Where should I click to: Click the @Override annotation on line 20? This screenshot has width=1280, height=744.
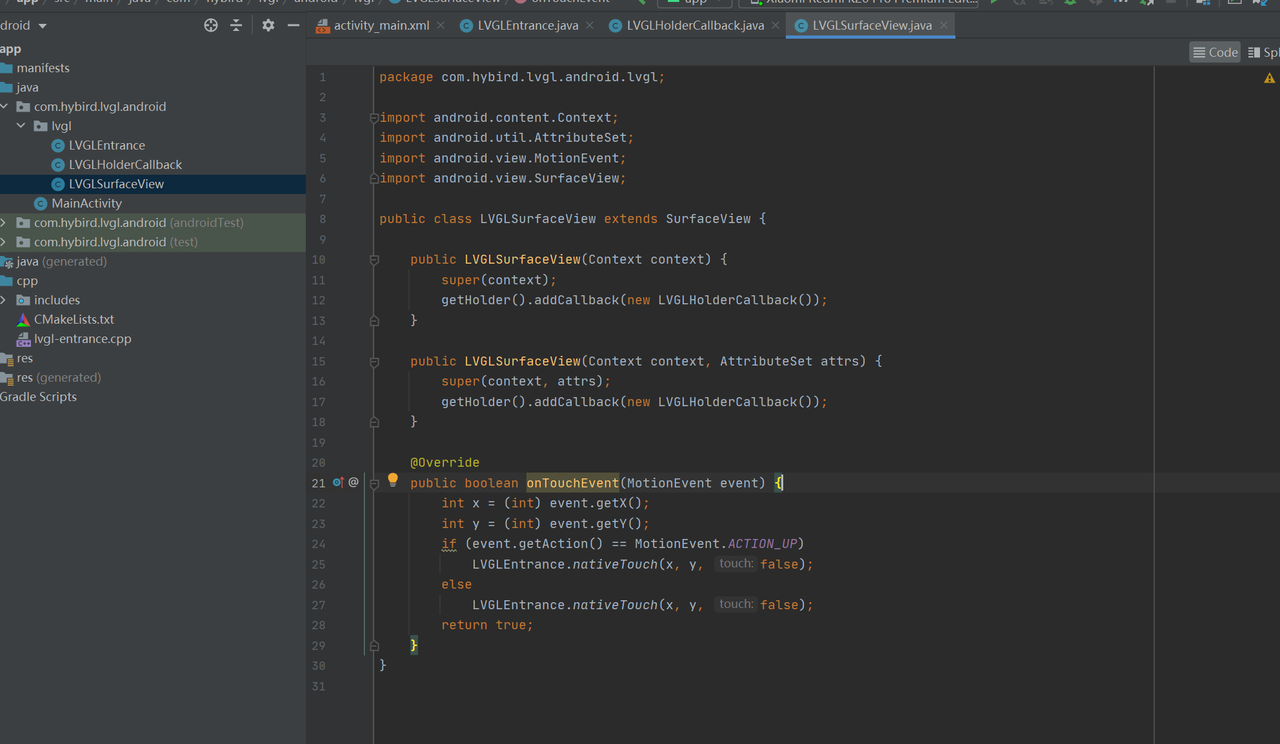[445, 463]
